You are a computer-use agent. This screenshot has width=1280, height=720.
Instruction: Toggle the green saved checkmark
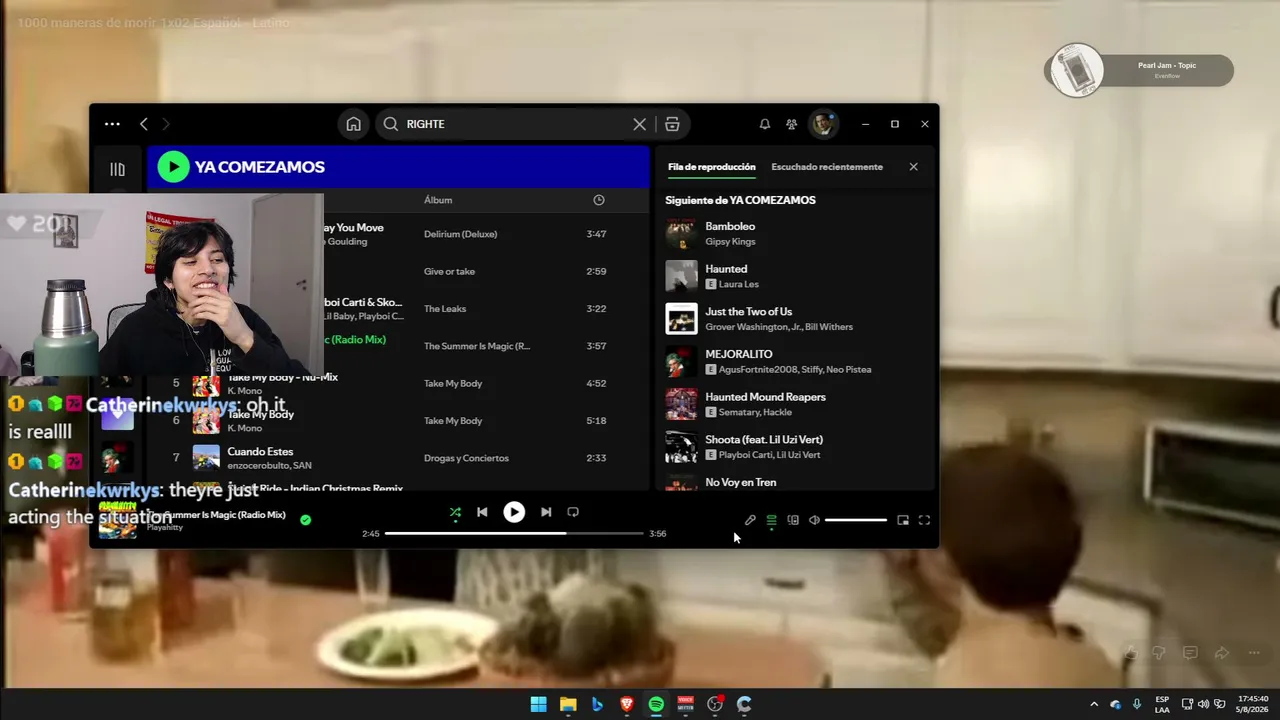pyautogui.click(x=305, y=520)
